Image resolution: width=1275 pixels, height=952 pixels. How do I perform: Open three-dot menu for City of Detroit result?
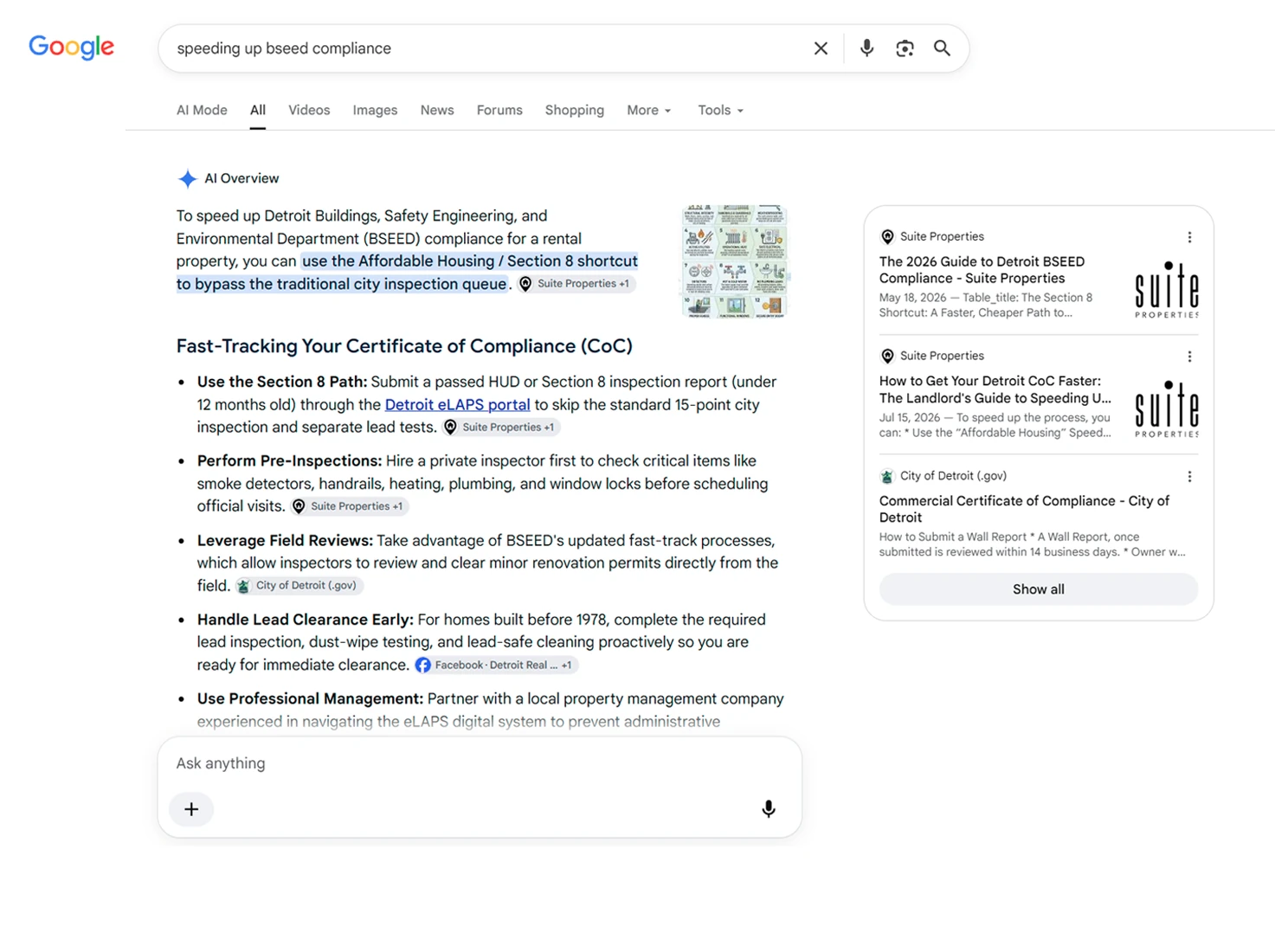1189,477
